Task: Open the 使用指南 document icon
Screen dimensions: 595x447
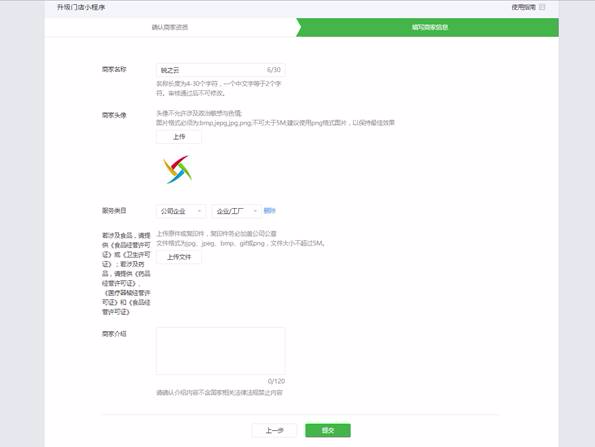Action: 542,7
